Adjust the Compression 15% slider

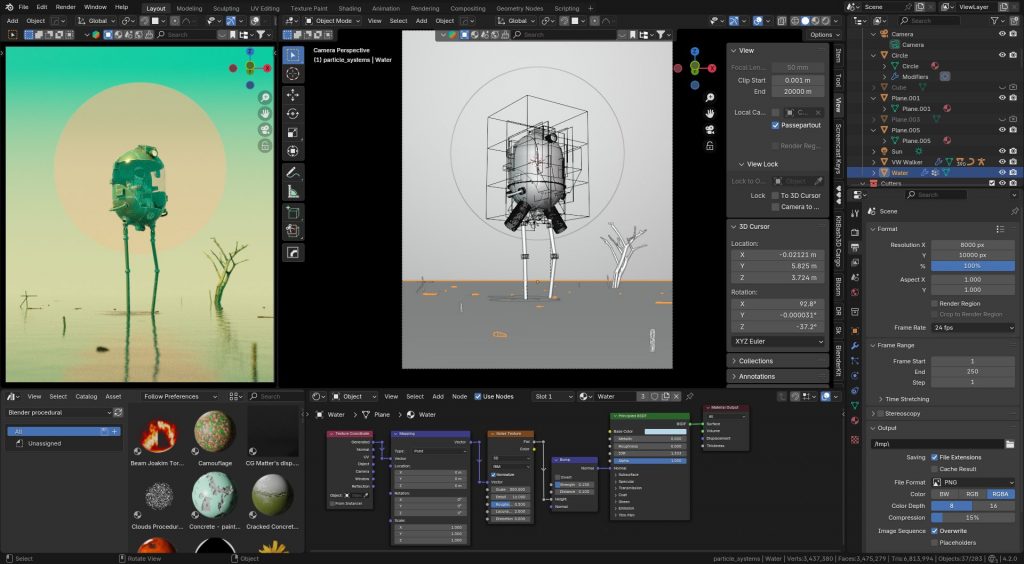(x=973, y=518)
